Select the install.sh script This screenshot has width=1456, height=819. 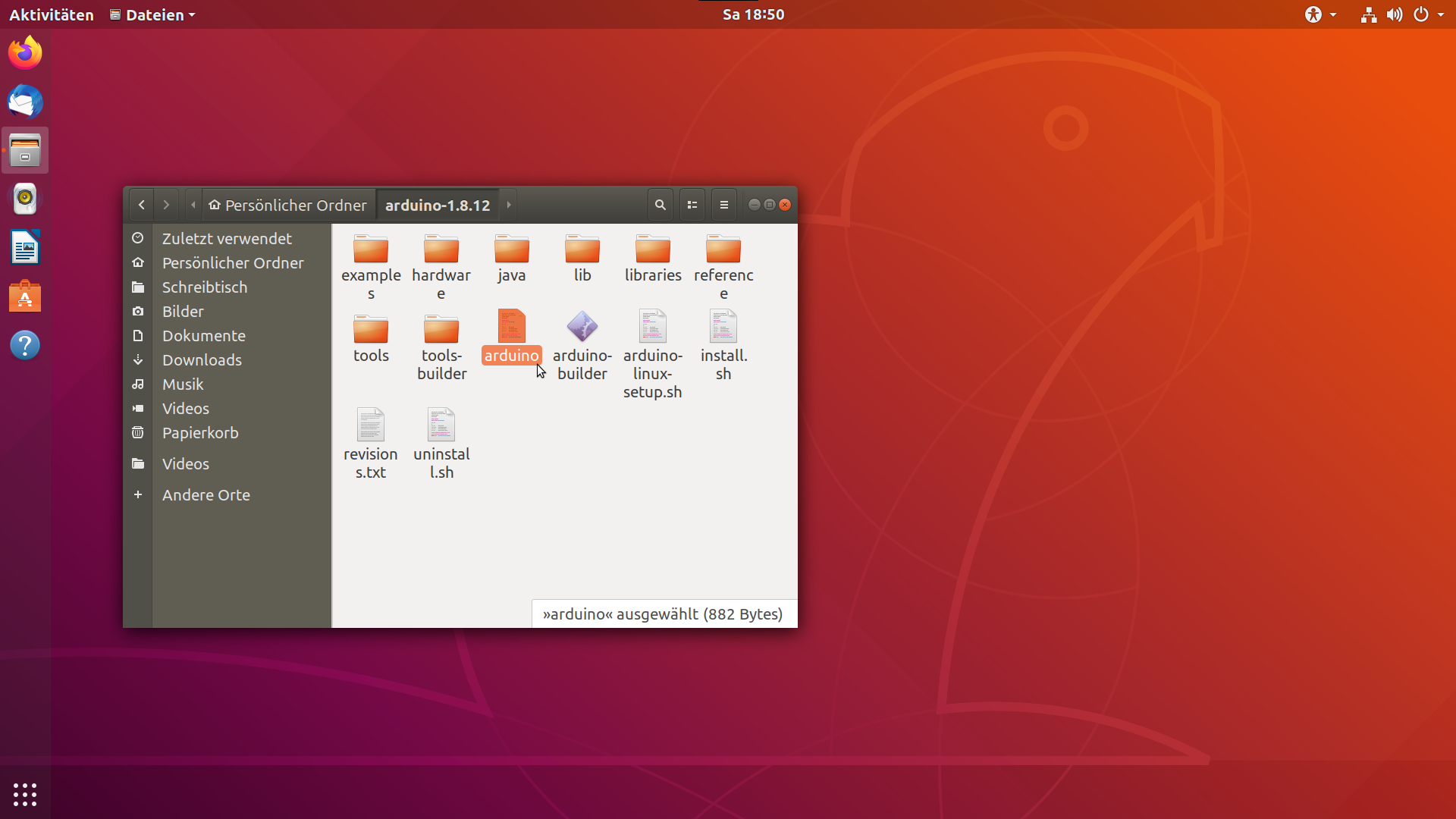(723, 346)
